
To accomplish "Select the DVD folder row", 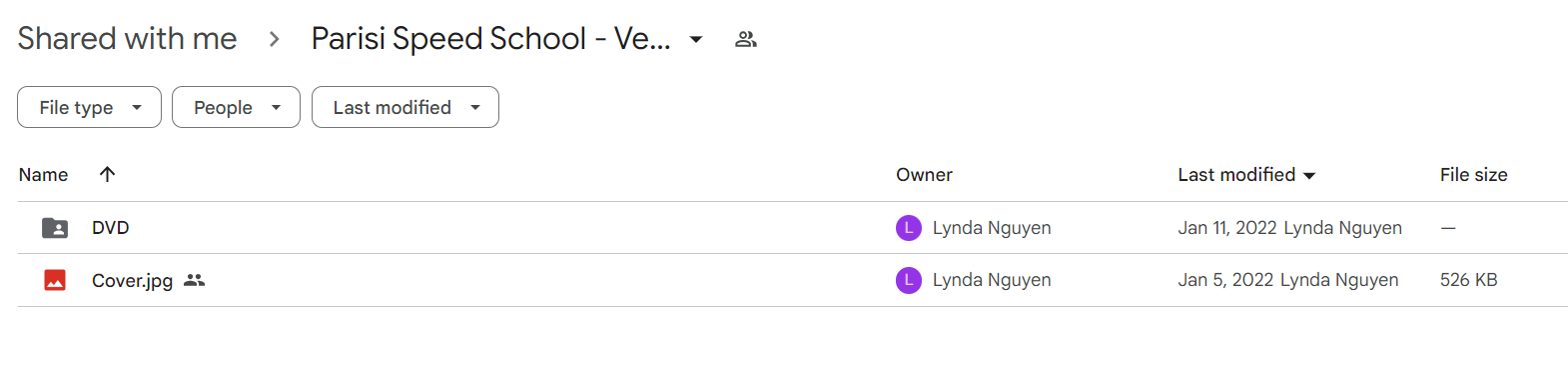I will [792, 228].
